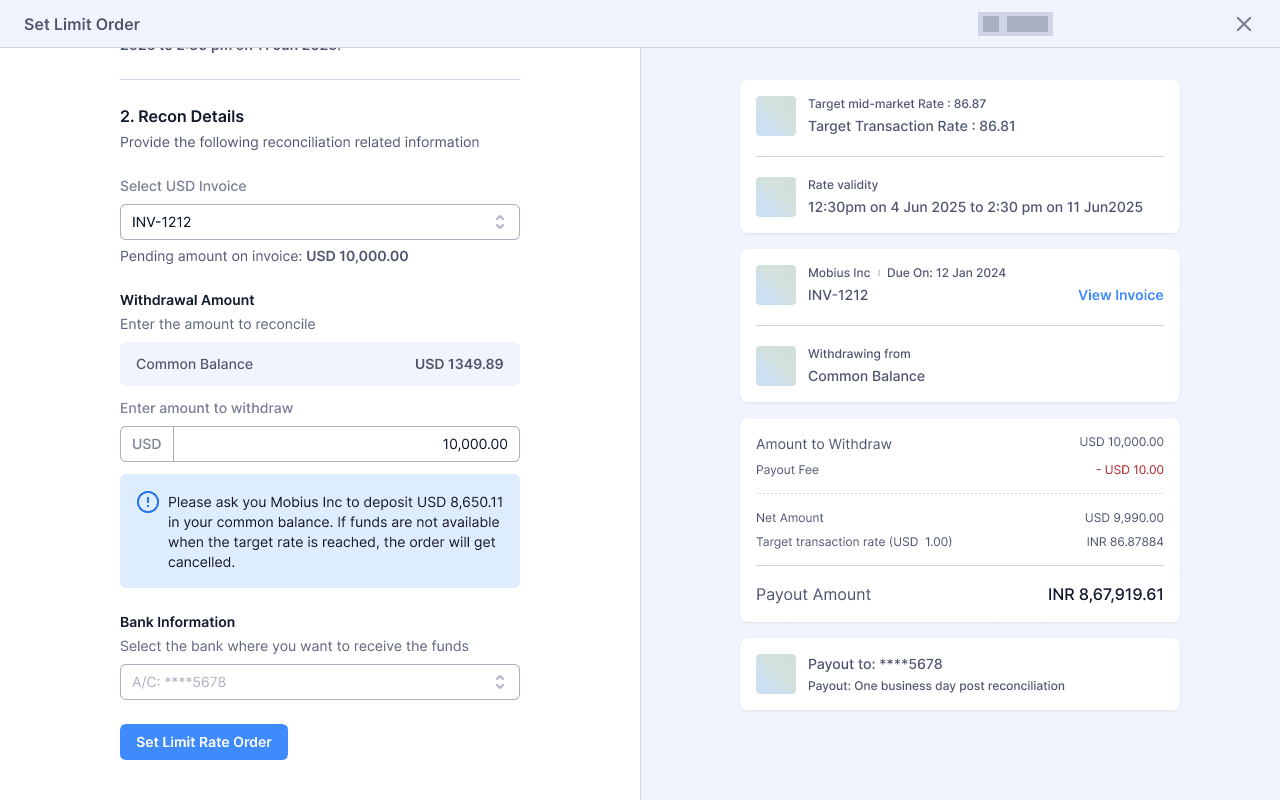
Task: Close the Set Limit Order dialog
Action: click(x=1244, y=24)
